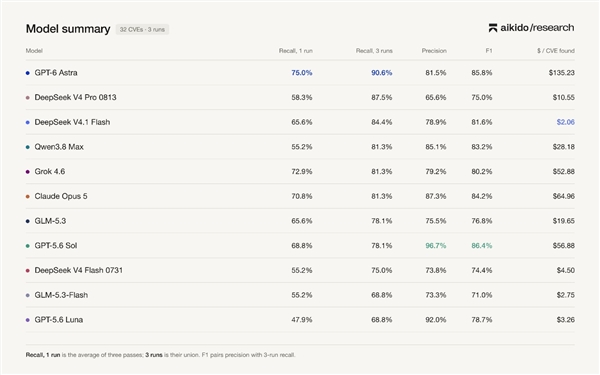
Task: Click the 'Recall, 3 runs' column header
Action: click(x=374, y=51)
